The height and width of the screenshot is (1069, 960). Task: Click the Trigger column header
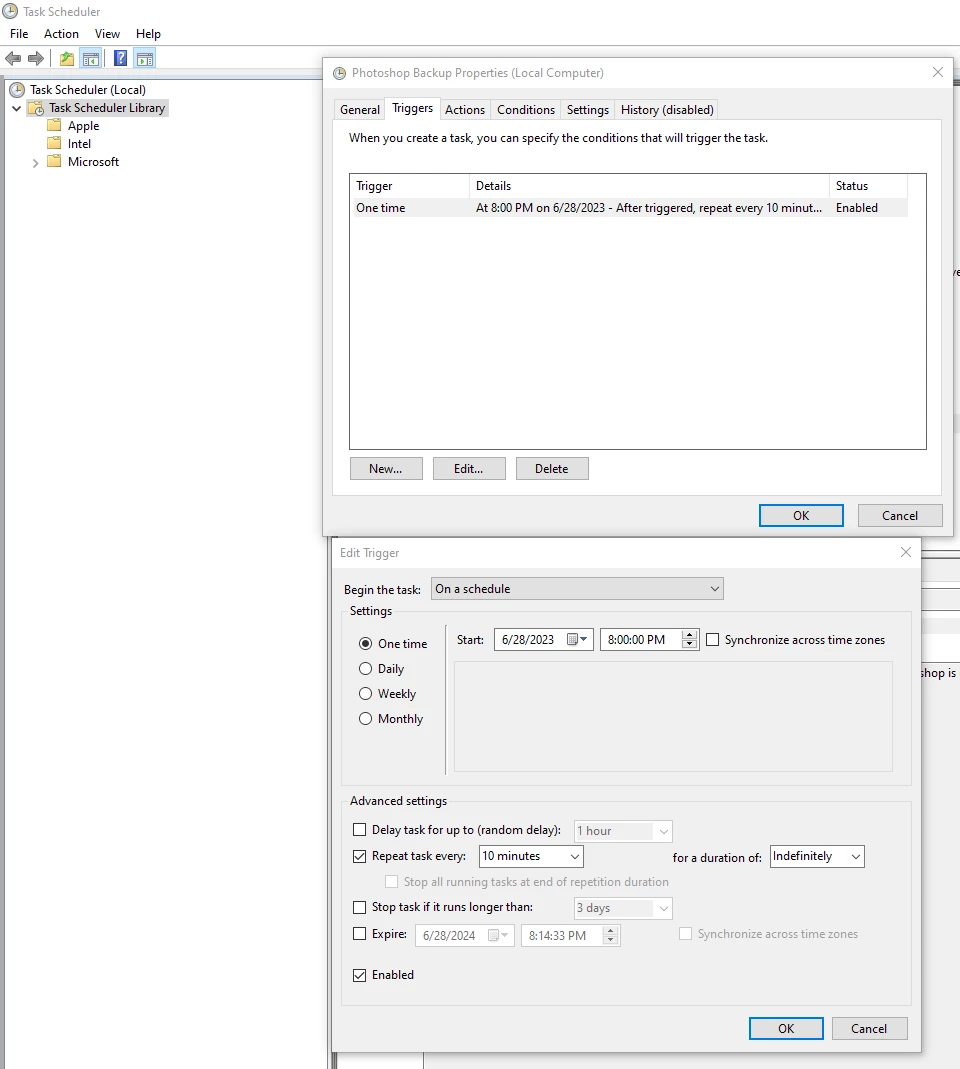(410, 185)
